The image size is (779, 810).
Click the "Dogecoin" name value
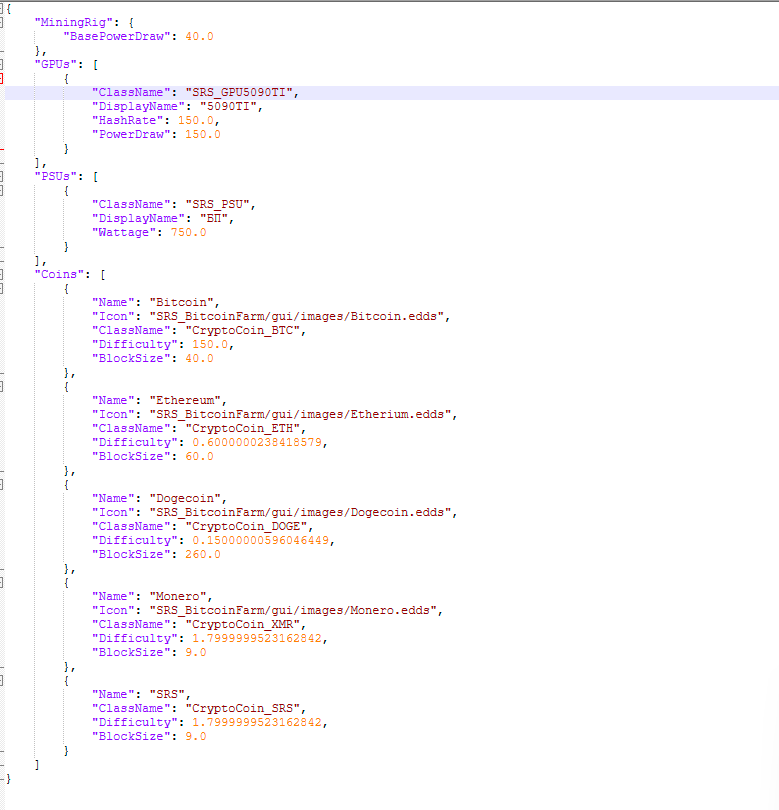pos(185,498)
